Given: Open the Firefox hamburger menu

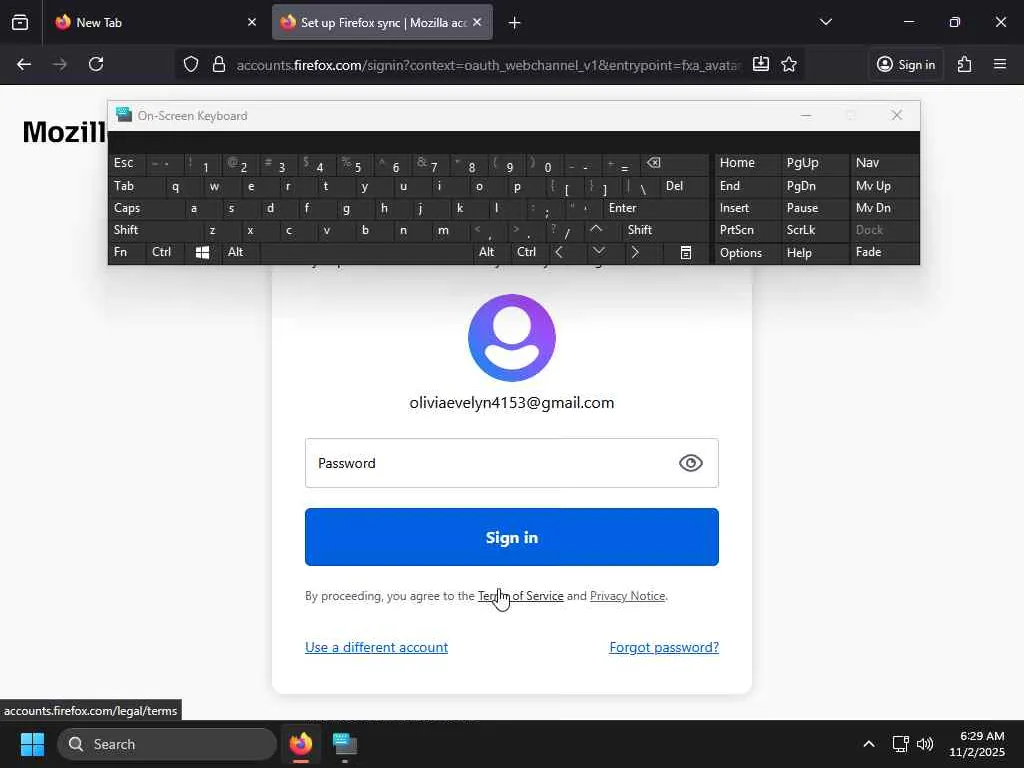Looking at the screenshot, I should (1000, 64).
